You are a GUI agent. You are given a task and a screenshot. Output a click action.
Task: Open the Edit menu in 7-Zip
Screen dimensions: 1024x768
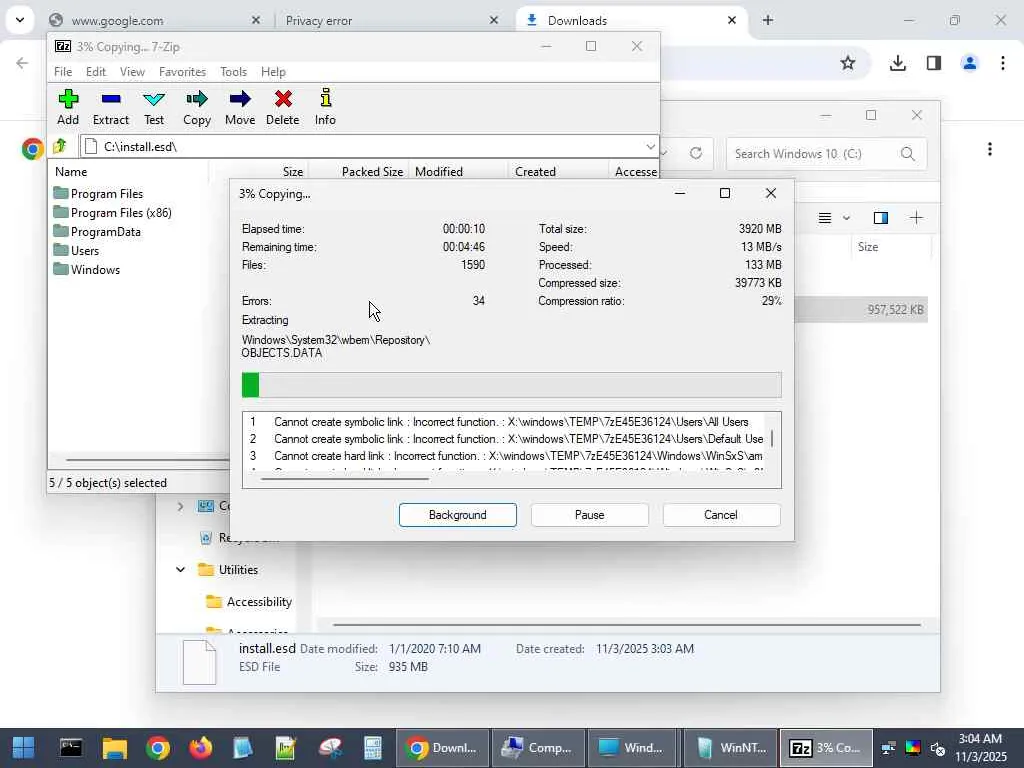(95, 72)
